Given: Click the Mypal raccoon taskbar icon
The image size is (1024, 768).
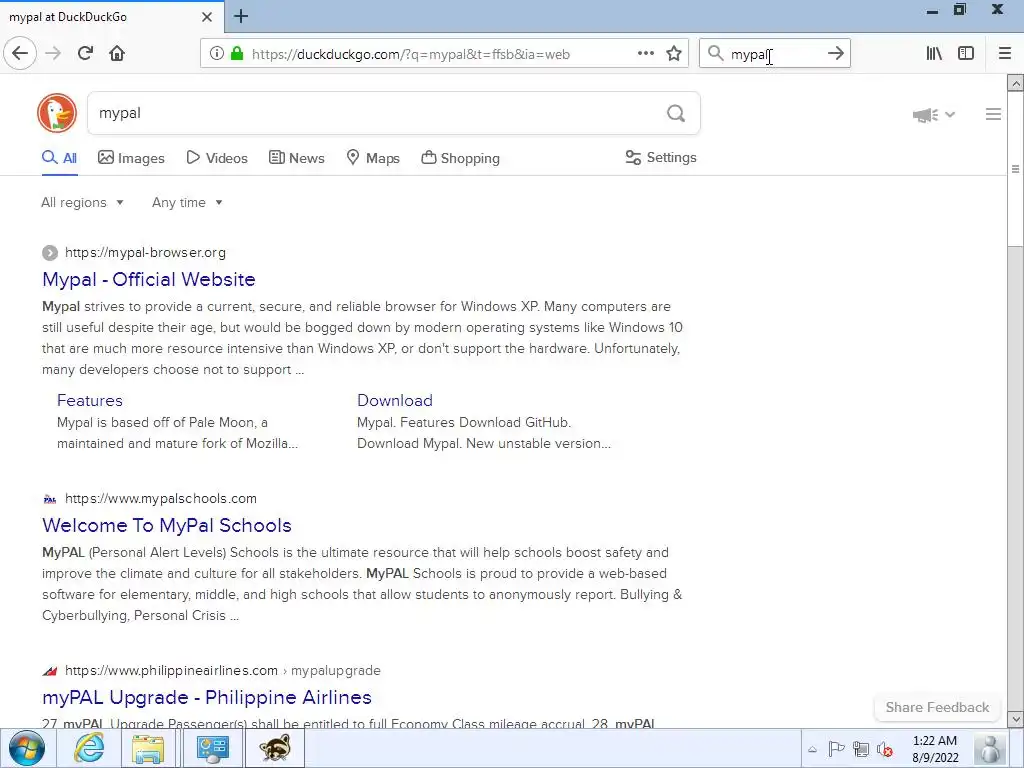Looking at the screenshot, I should [x=275, y=748].
